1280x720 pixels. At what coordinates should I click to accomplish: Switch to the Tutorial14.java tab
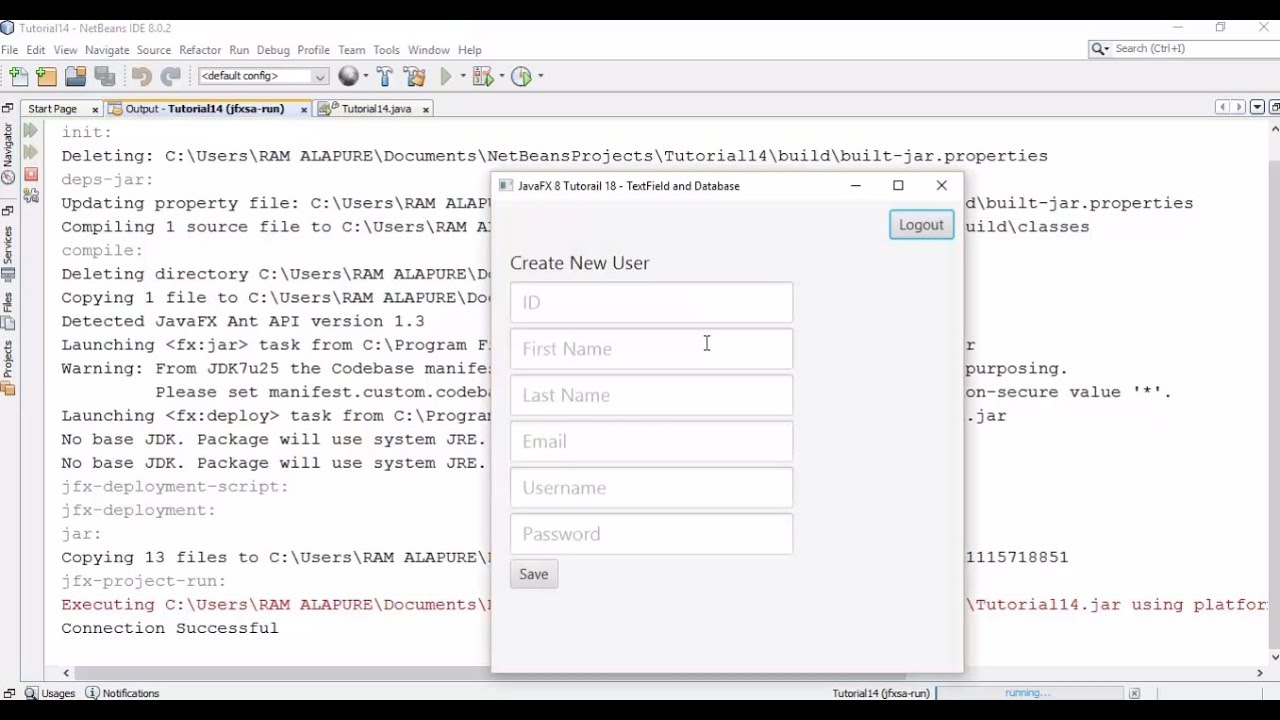pyautogui.click(x=375, y=109)
